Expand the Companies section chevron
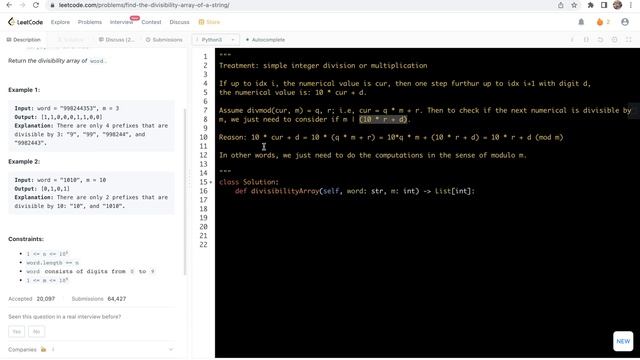The height and width of the screenshot is (360, 640). (171, 349)
